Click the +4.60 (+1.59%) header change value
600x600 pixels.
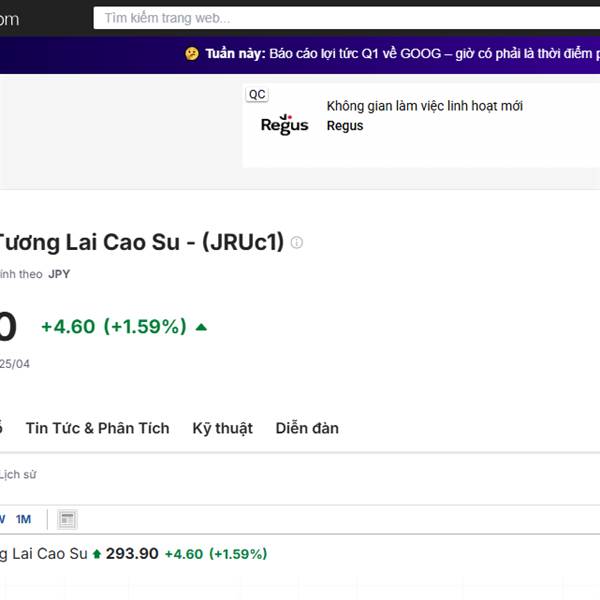tap(114, 327)
